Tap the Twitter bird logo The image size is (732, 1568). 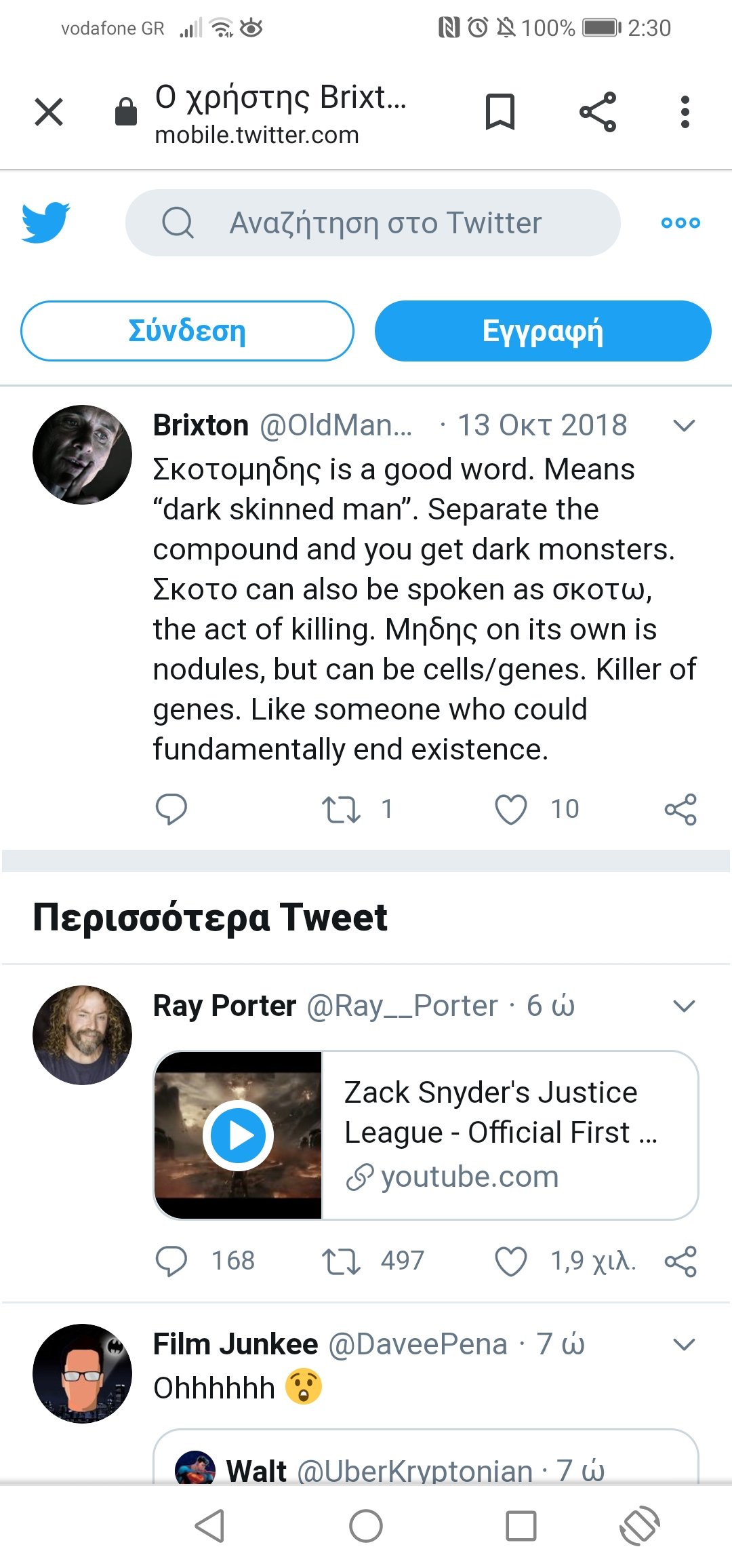coord(45,222)
